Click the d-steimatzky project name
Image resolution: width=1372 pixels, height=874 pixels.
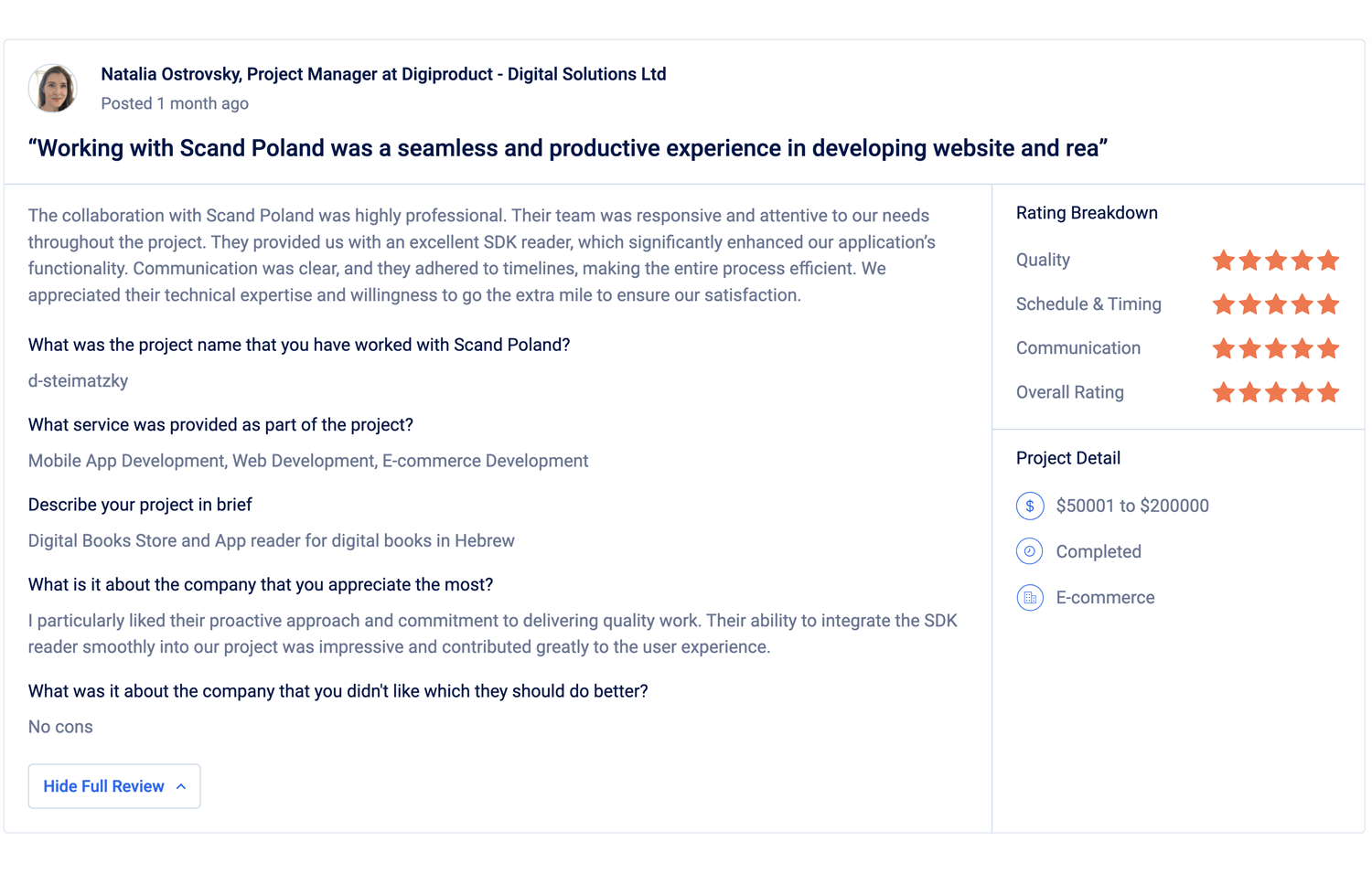point(78,381)
